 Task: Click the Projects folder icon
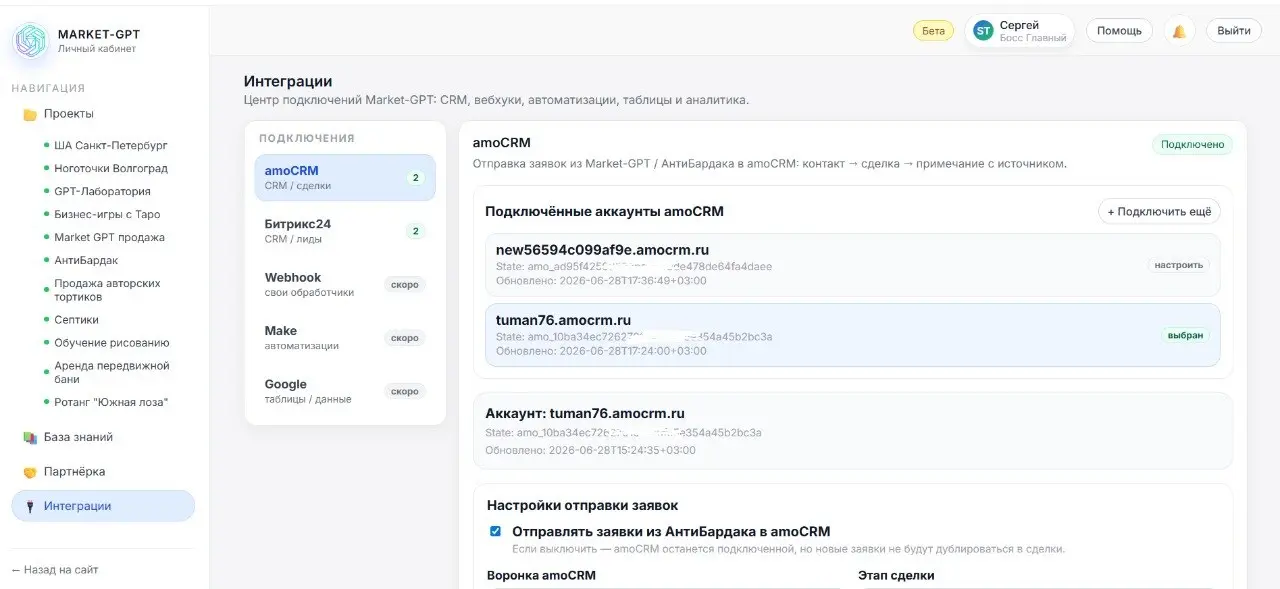pyautogui.click(x=30, y=114)
